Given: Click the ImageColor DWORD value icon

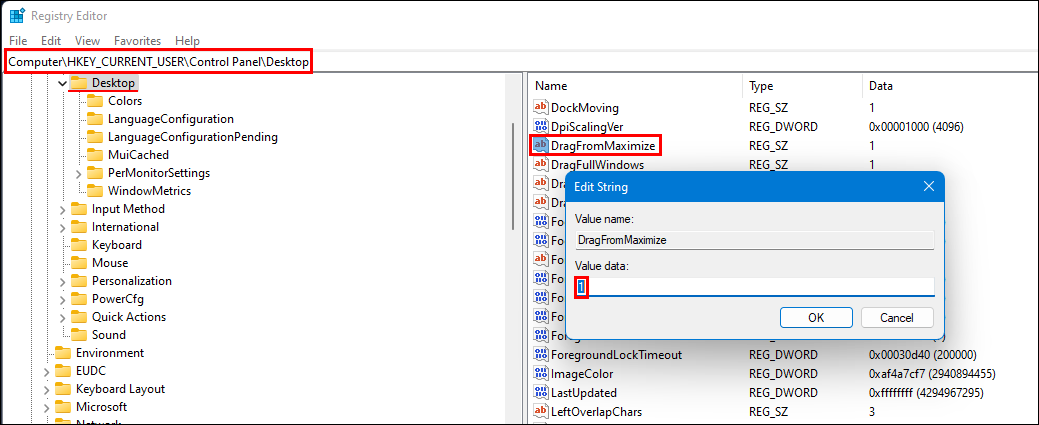Looking at the screenshot, I should [x=541, y=374].
